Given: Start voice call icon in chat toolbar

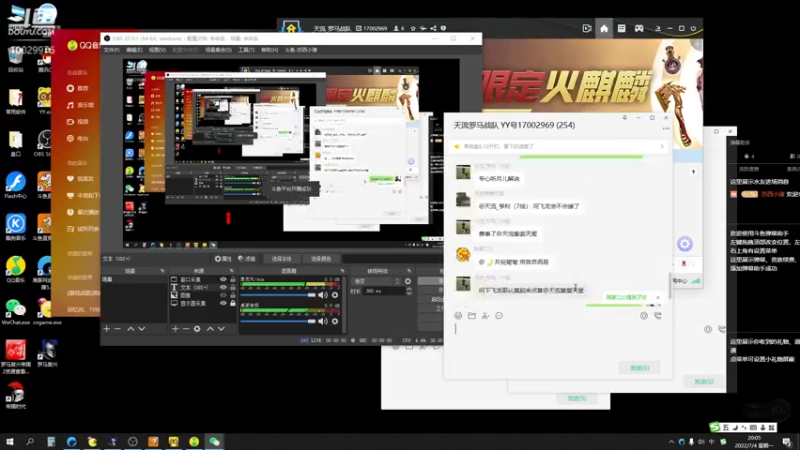Looking at the screenshot, I should pyautogui.click(x=658, y=316).
